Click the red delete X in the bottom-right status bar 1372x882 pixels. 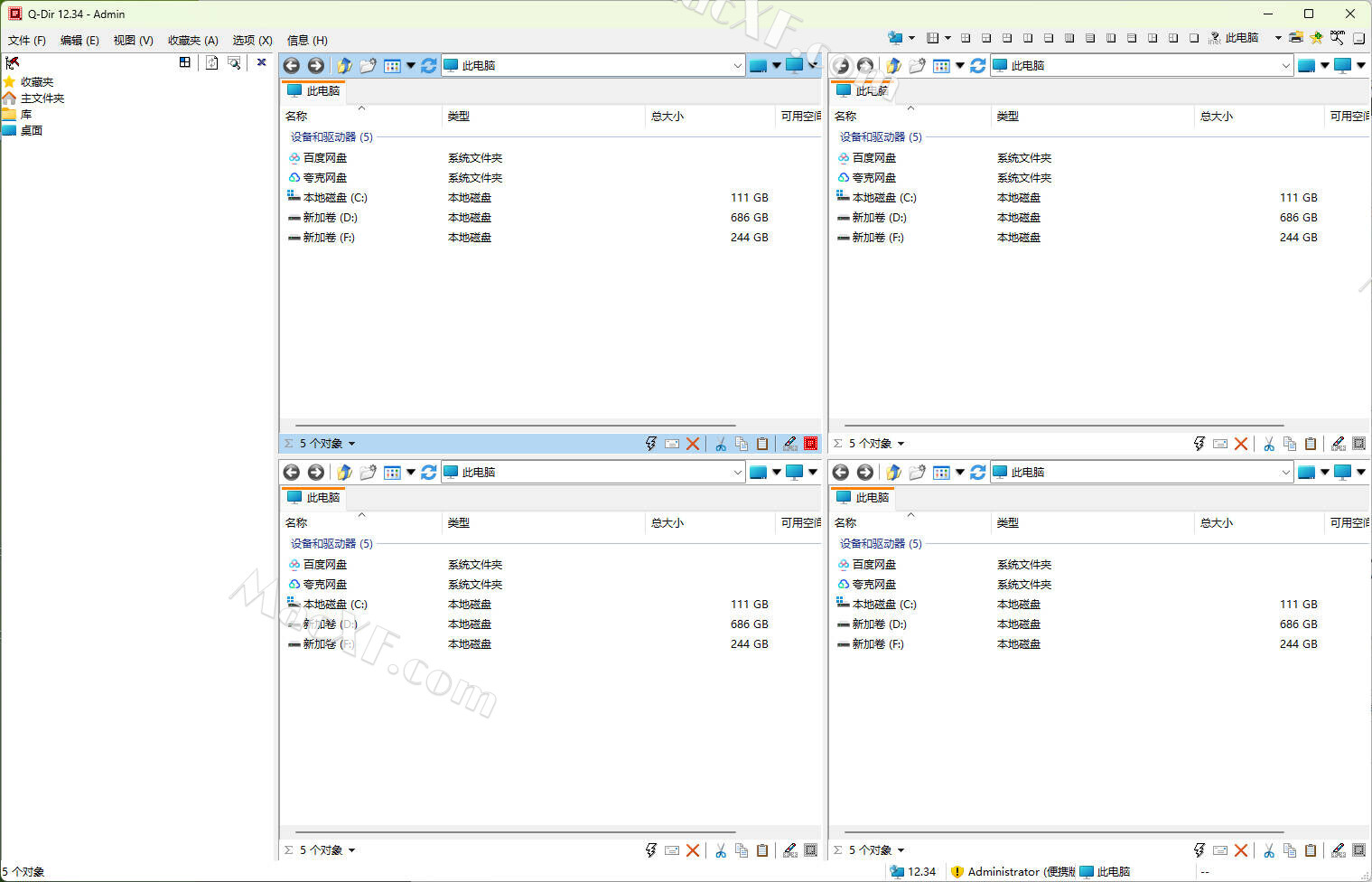(x=1241, y=850)
